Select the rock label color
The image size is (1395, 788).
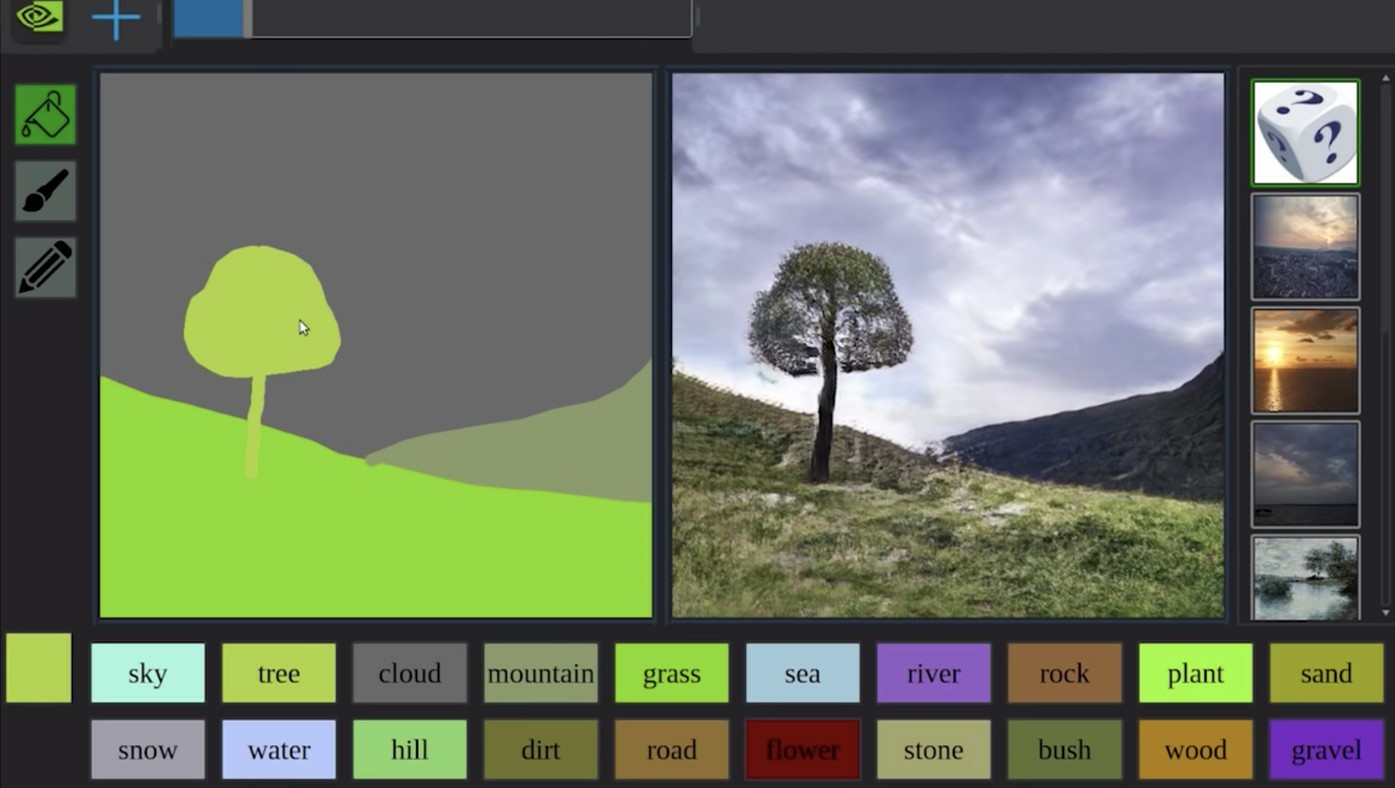1065,673
